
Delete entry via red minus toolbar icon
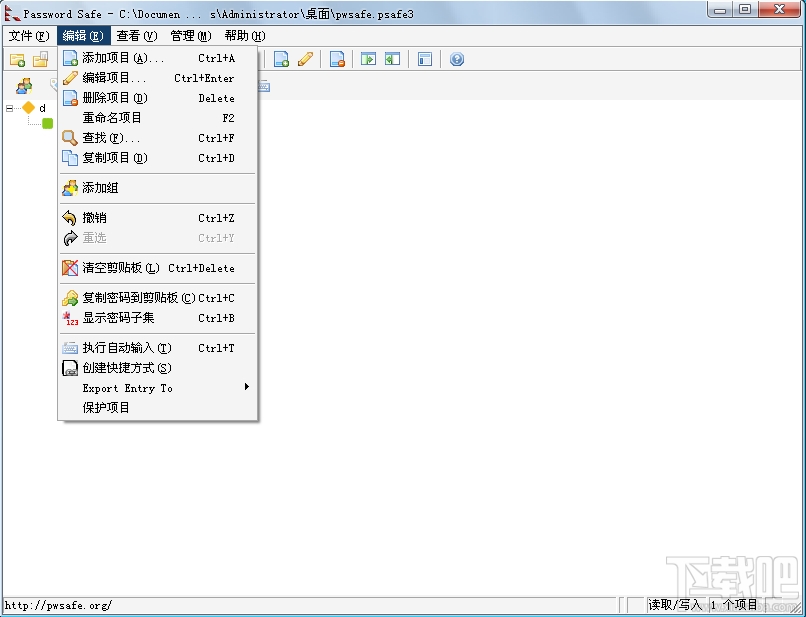[338, 59]
